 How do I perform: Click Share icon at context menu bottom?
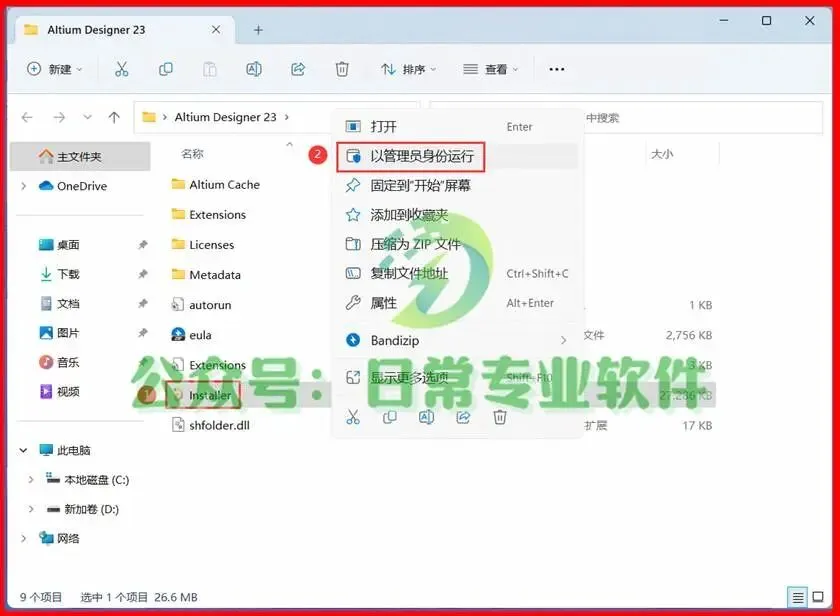click(463, 417)
